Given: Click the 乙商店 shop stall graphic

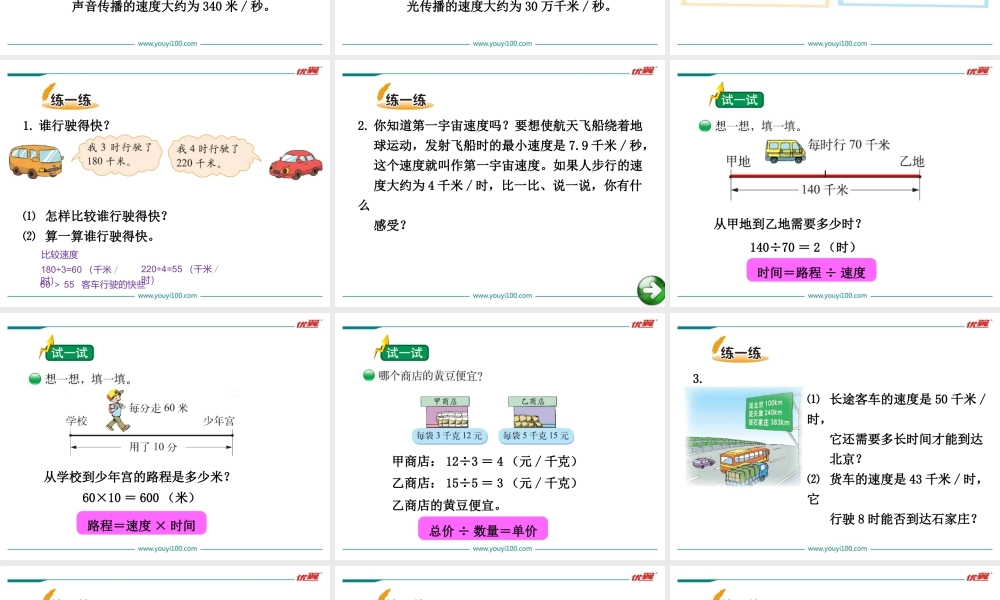Looking at the screenshot, I should (532, 412).
